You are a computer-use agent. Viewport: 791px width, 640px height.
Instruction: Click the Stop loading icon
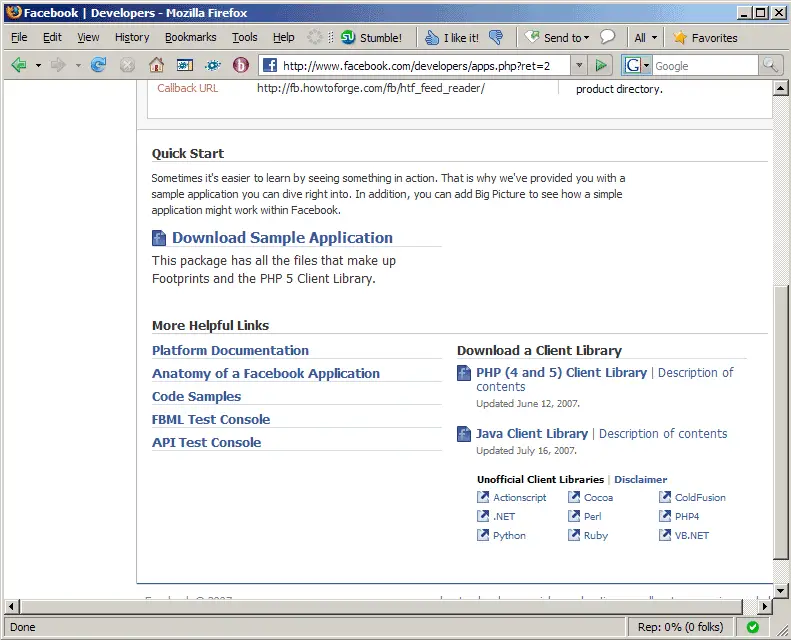pos(127,65)
